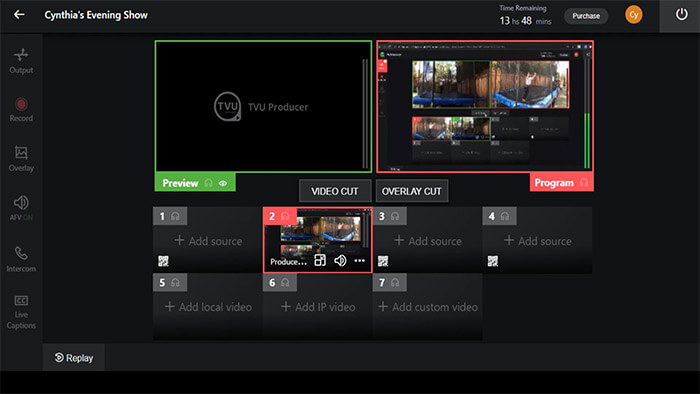Open layout icon on source 2 tile

pos(320,260)
